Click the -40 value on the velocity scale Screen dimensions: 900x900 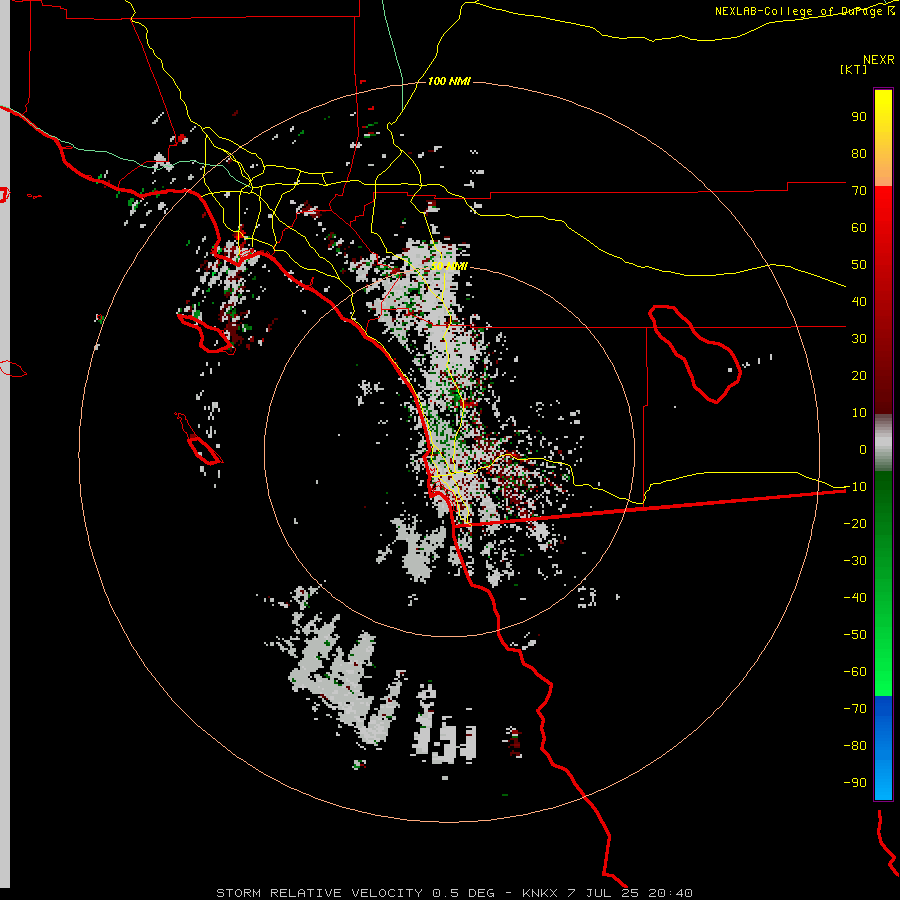pyautogui.click(x=855, y=598)
